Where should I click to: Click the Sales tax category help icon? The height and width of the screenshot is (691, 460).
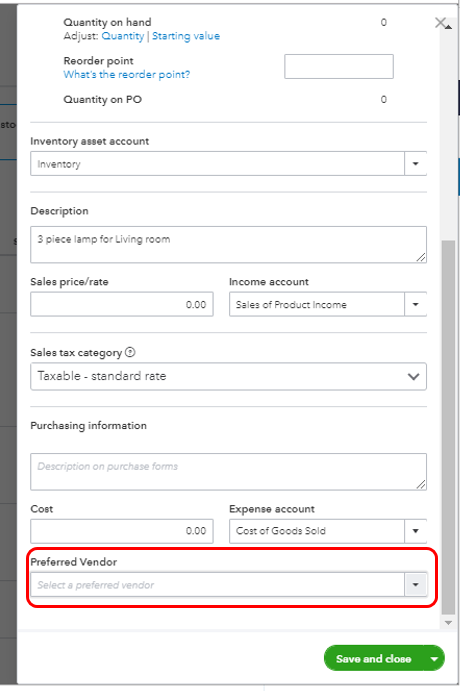click(130, 352)
